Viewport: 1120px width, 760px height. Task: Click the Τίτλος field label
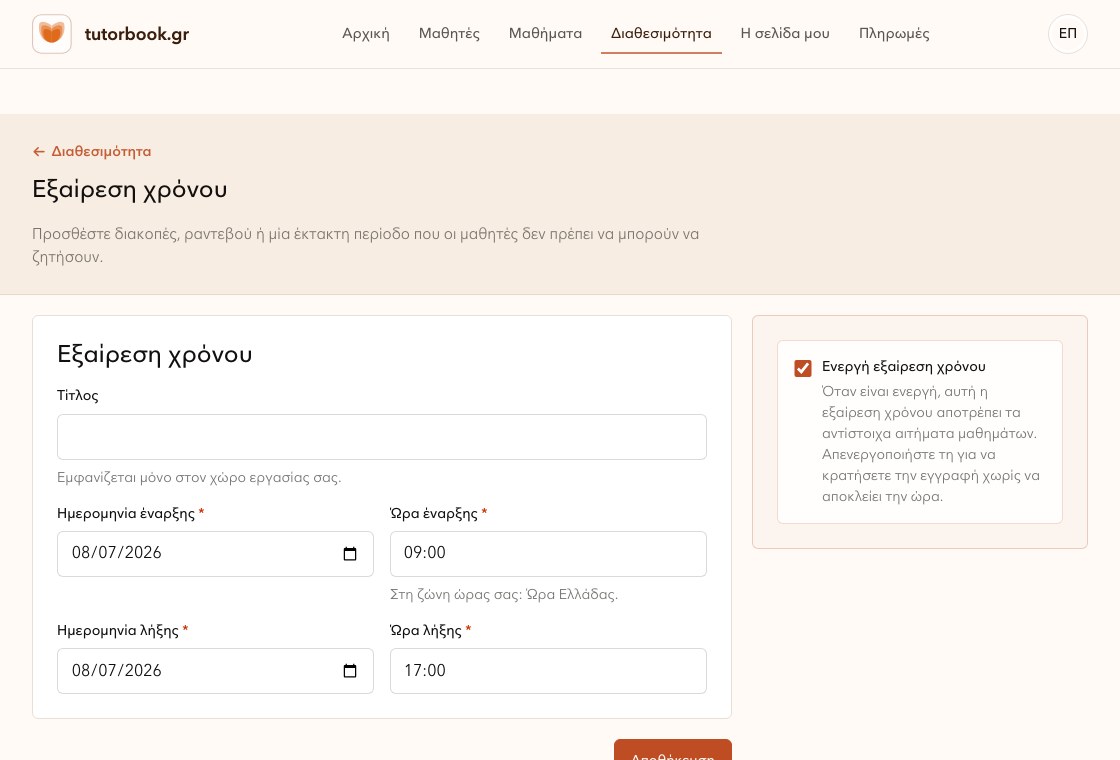pyautogui.click(x=78, y=396)
